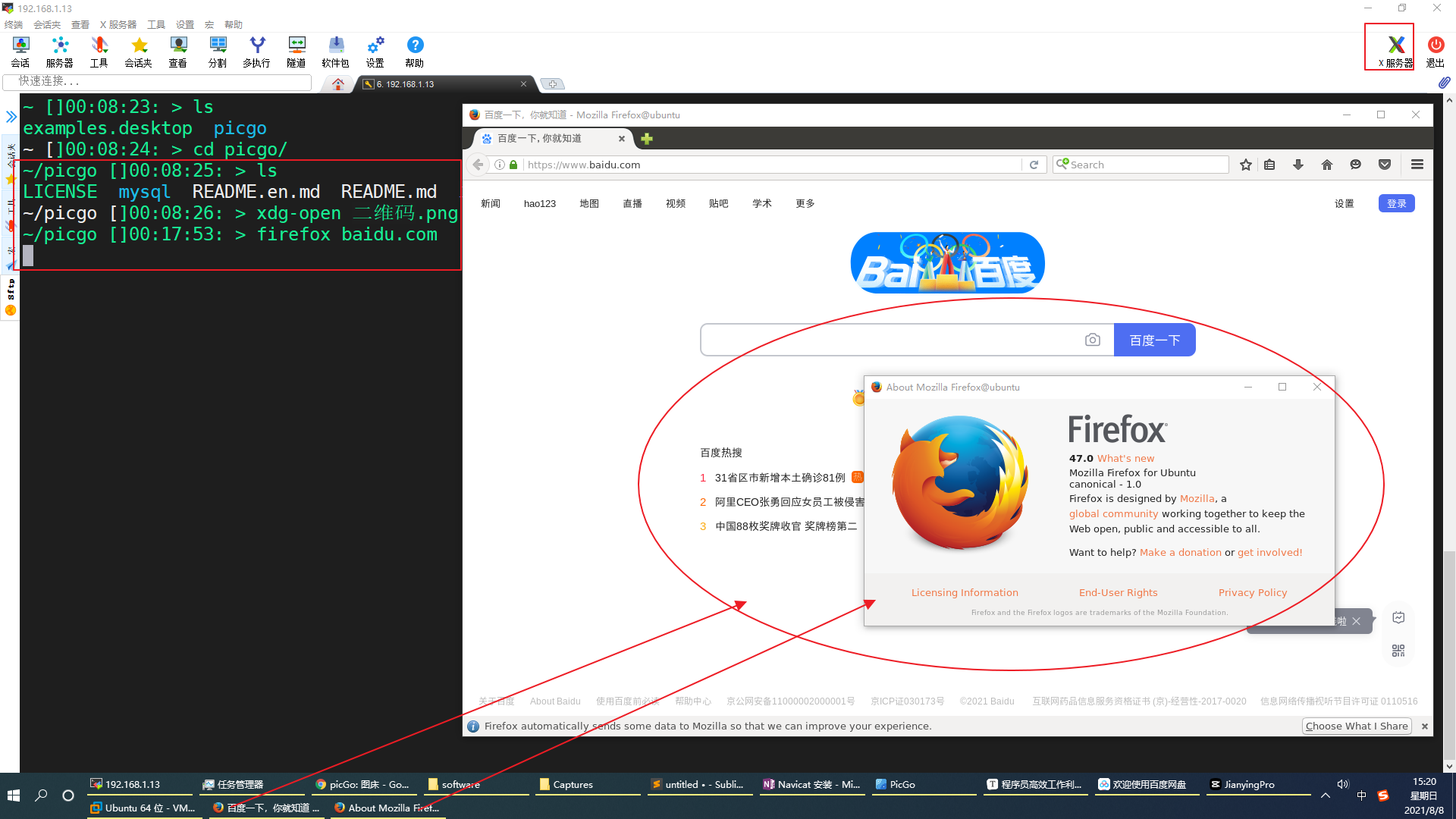Open the 软件包 (Packages) toolbar icon
This screenshot has width=1456, height=819.
coord(336,52)
